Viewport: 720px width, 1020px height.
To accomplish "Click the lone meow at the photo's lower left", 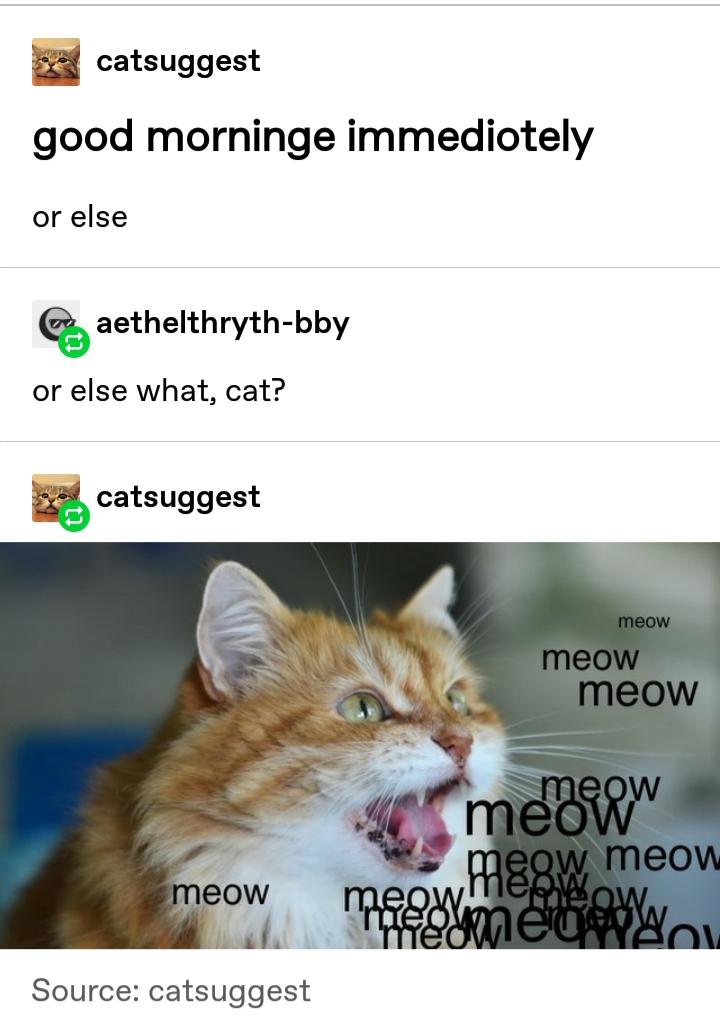I will [x=220, y=892].
